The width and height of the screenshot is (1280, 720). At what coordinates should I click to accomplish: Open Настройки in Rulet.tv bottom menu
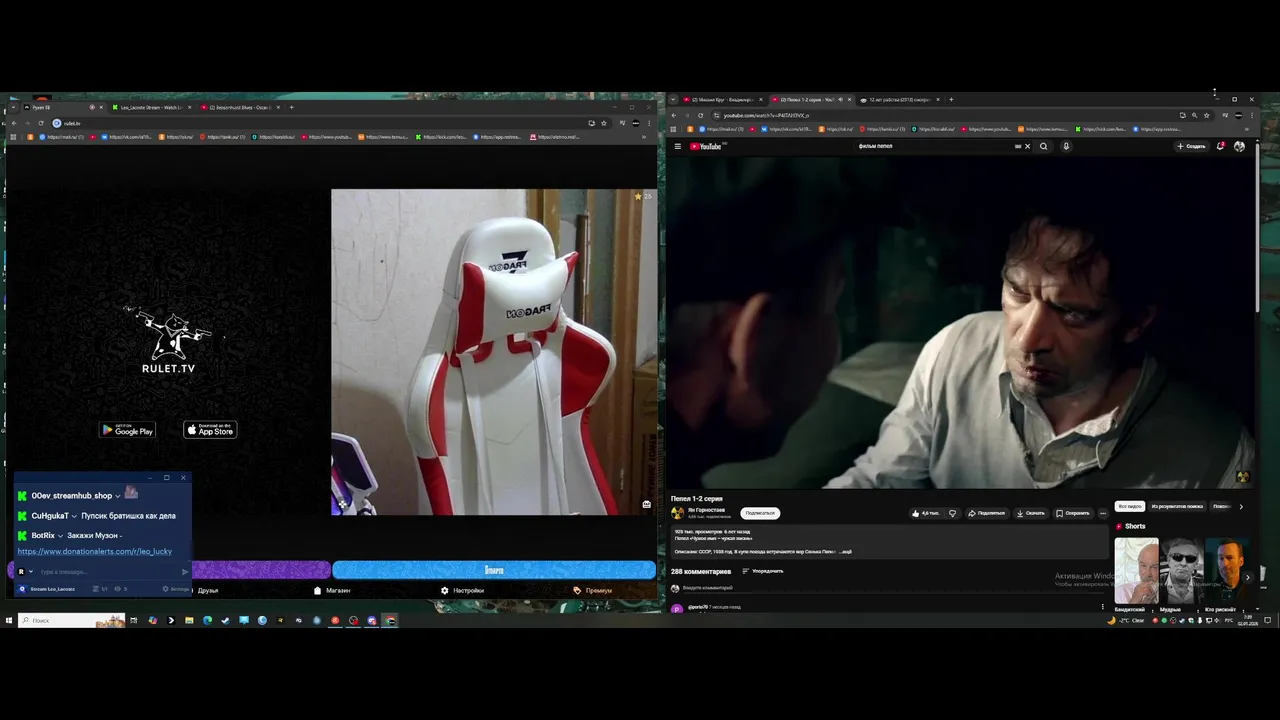pyautogui.click(x=463, y=590)
